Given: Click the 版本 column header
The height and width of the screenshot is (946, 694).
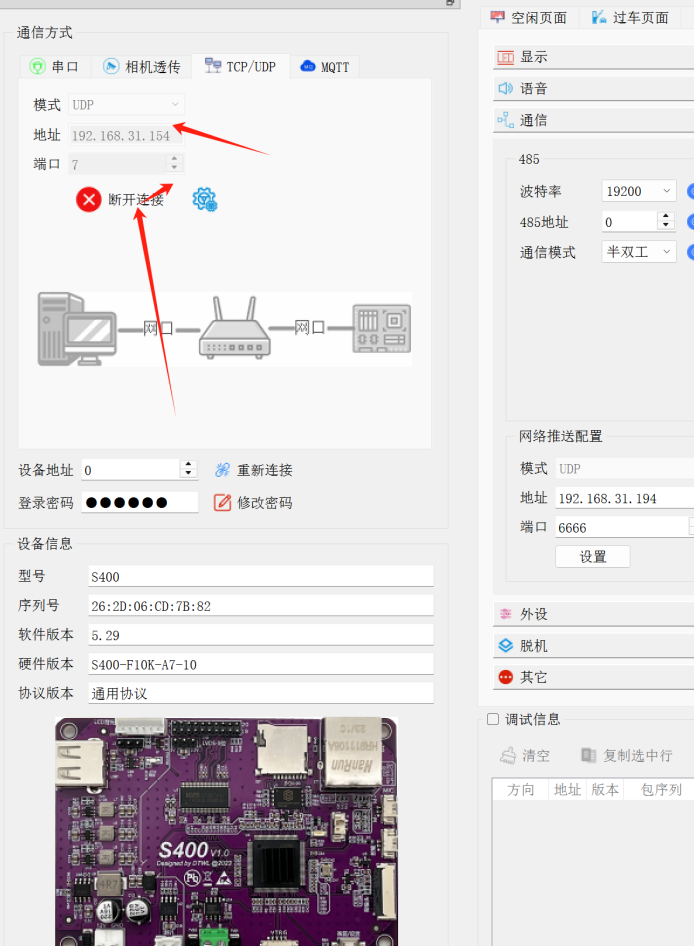Looking at the screenshot, I should (x=605, y=789).
